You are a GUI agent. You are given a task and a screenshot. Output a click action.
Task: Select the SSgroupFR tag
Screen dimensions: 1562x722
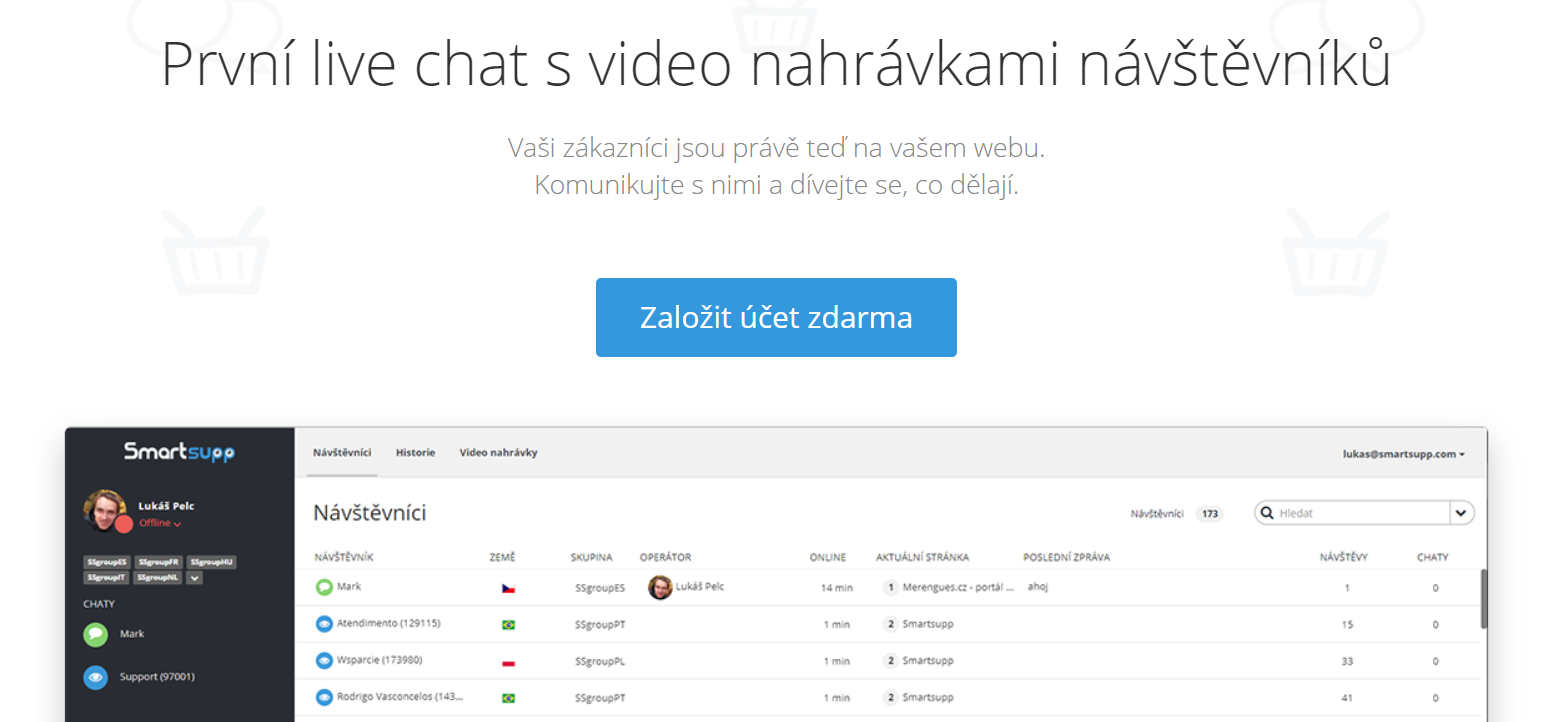(158, 562)
